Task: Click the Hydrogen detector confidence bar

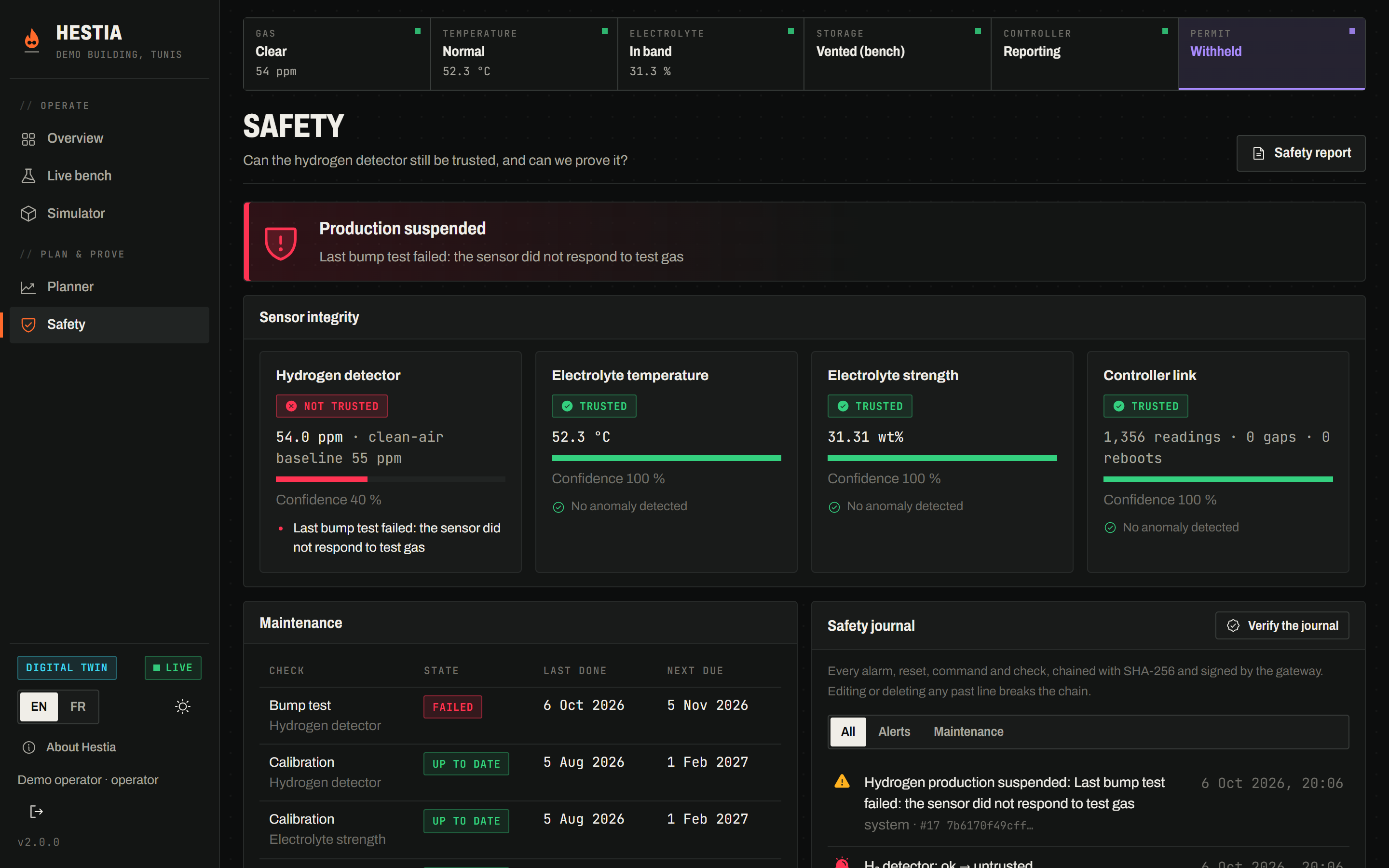Action: (391, 479)
